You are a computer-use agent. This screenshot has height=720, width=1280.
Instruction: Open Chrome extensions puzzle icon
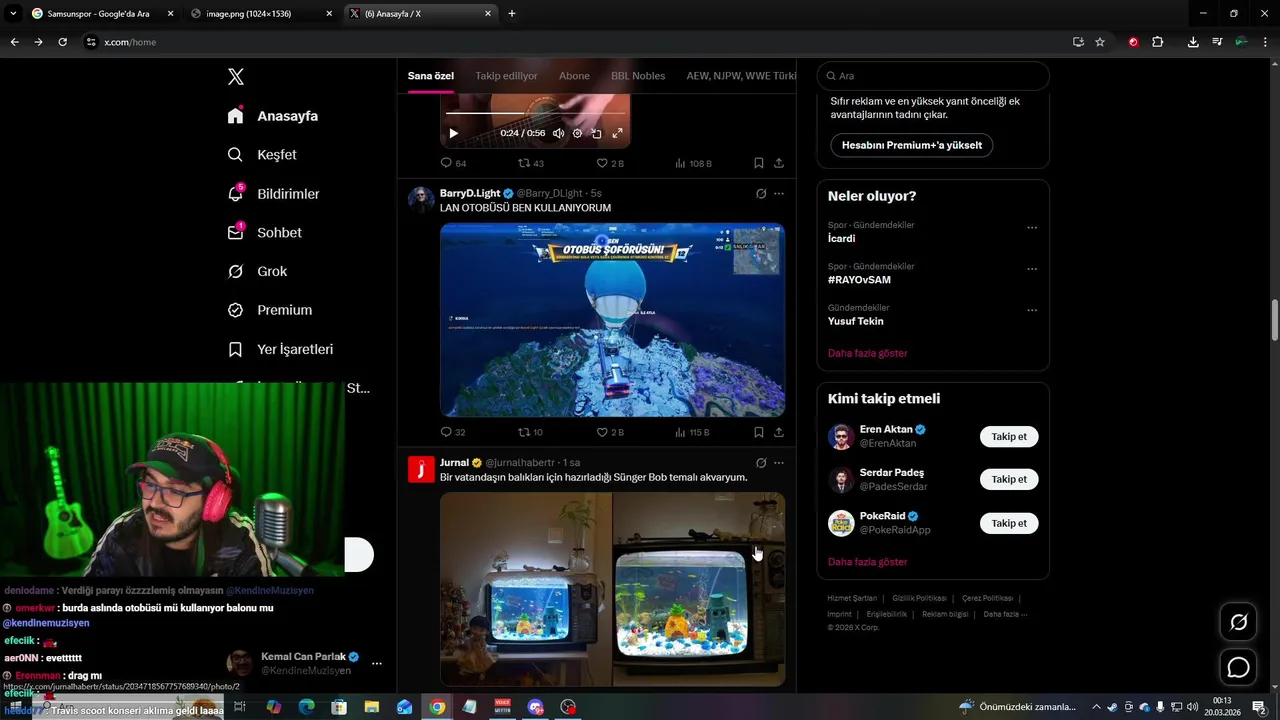pyautogui.click(x=1158, y=42)
